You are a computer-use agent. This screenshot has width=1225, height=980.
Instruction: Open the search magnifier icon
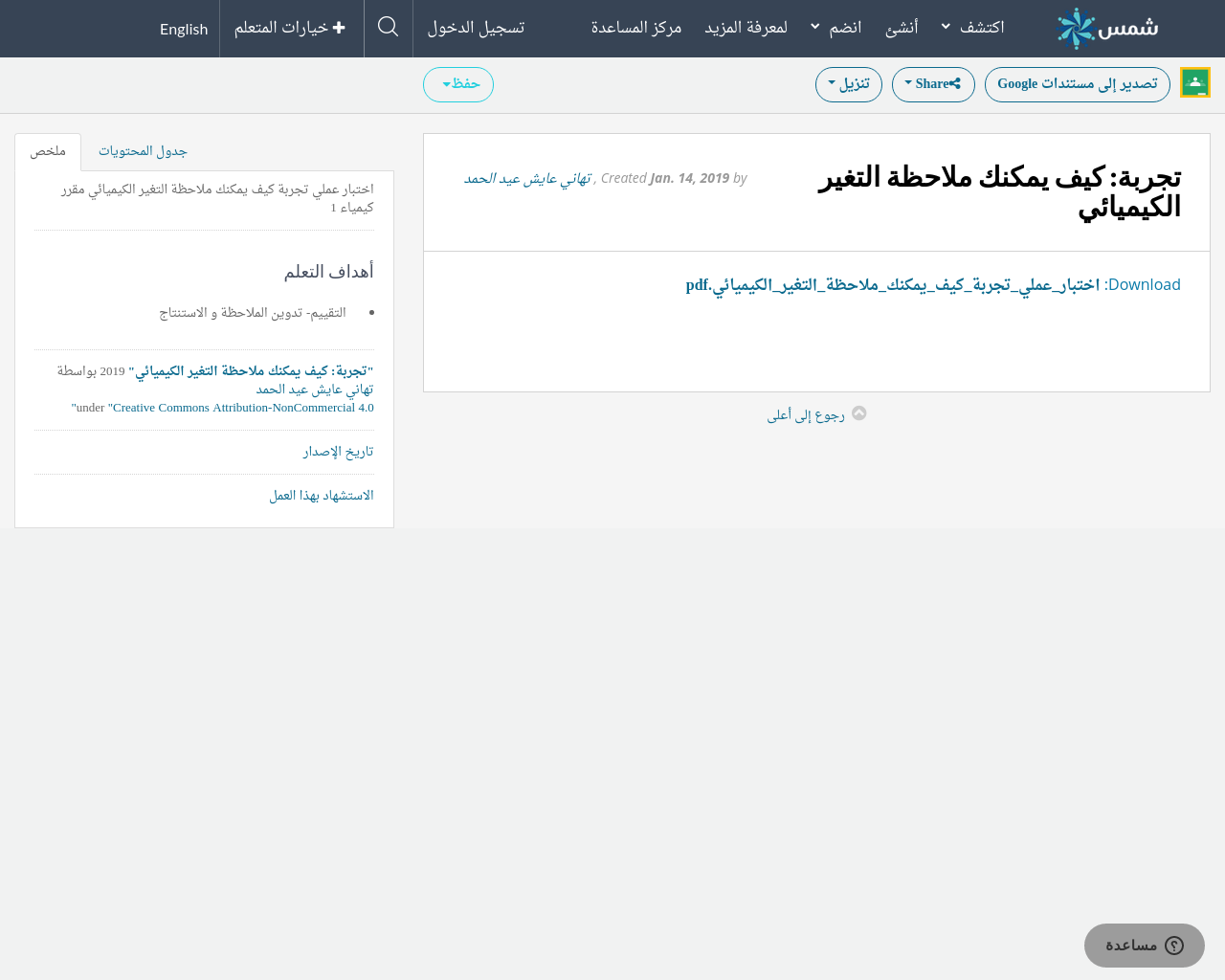[388, 28]
